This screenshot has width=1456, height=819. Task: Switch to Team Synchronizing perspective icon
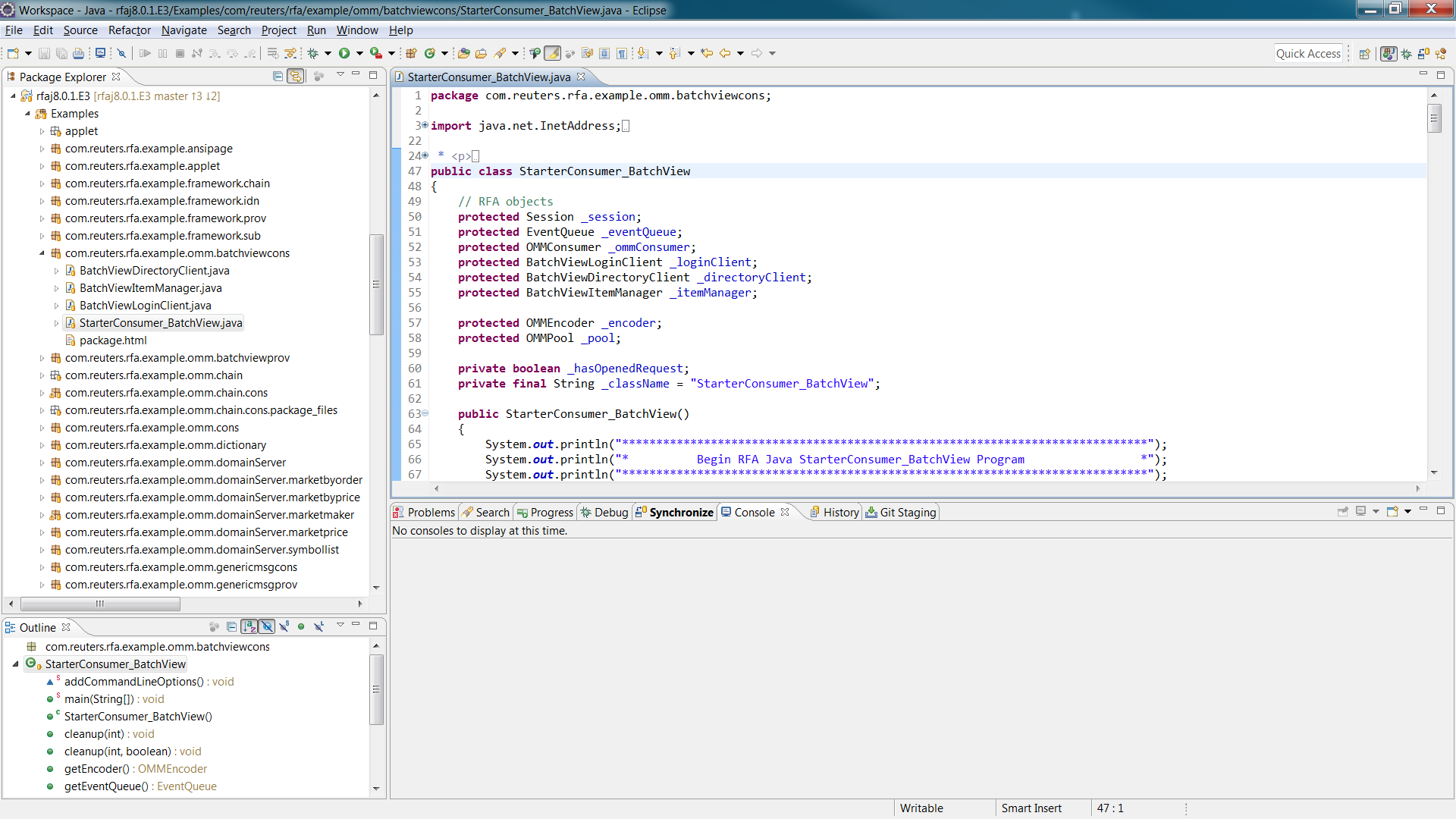(x=1423, y=54)
